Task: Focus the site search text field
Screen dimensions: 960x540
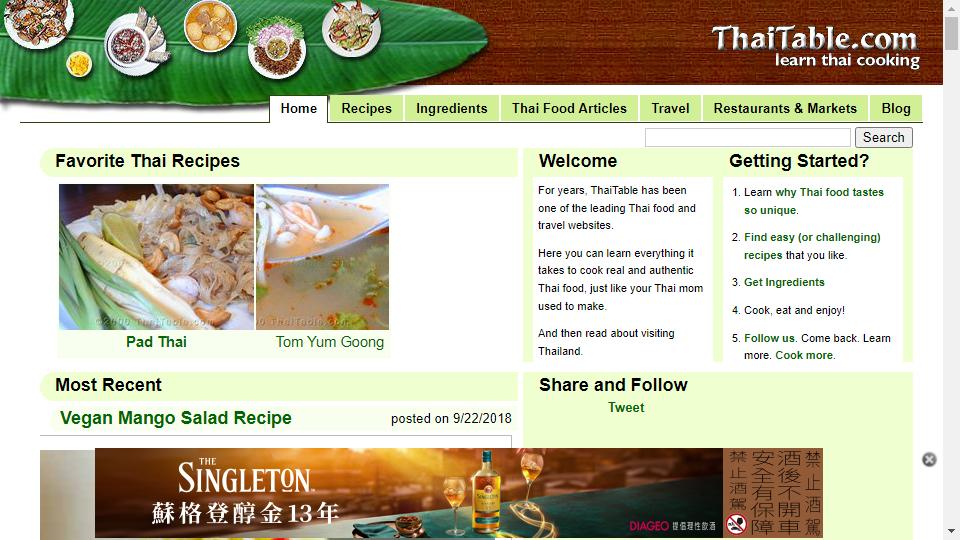Action: [x=748, y=137]
